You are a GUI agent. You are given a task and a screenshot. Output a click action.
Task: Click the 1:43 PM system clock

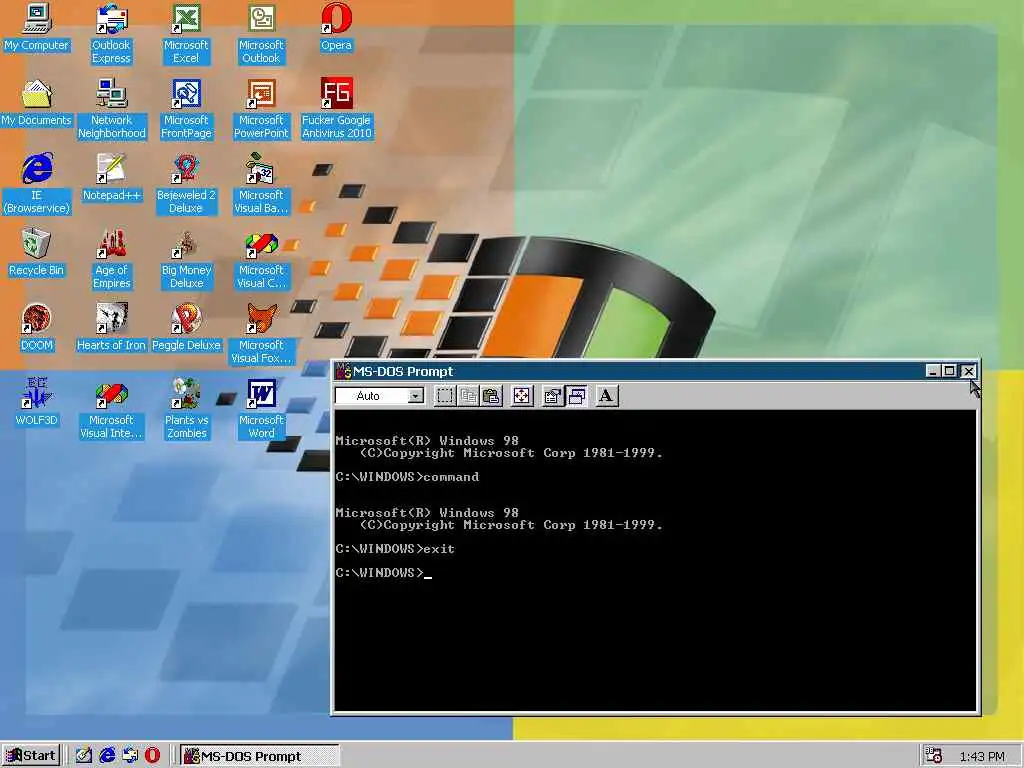(x=982, y=756)
